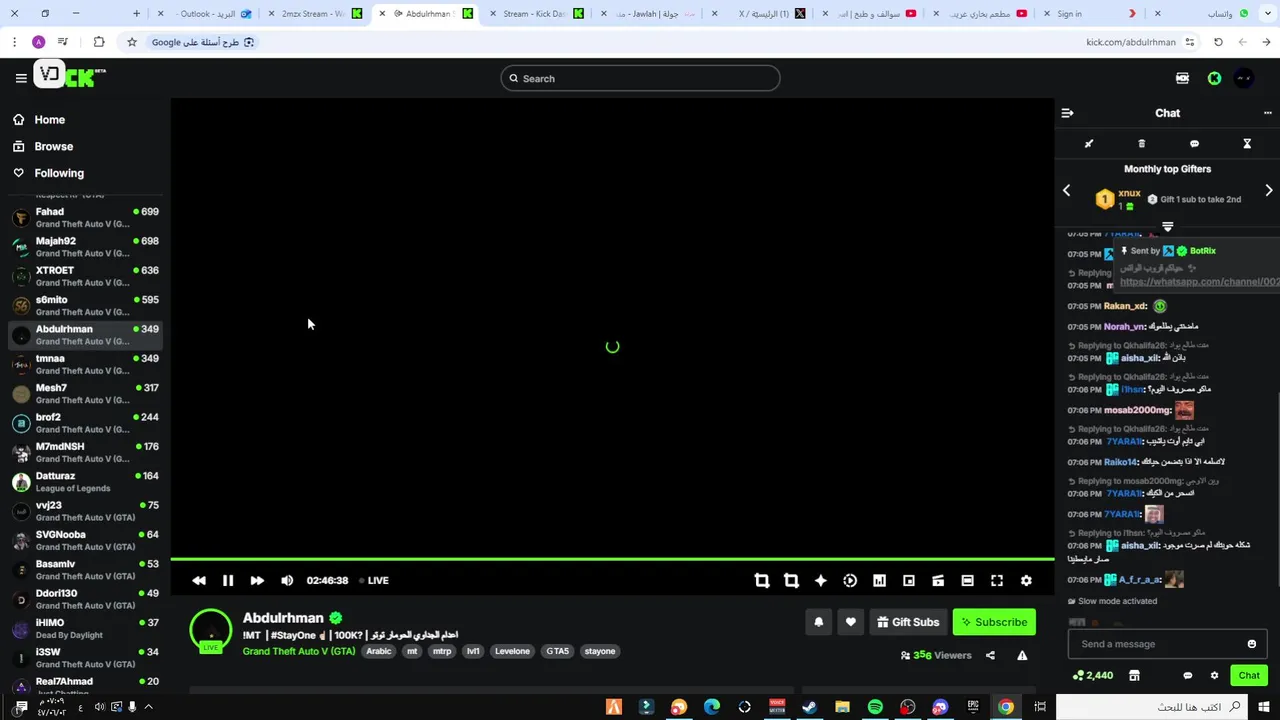Select the Levelone tag
The height and width of the screenshot is (720, 1280).
[x=513, y=651]
